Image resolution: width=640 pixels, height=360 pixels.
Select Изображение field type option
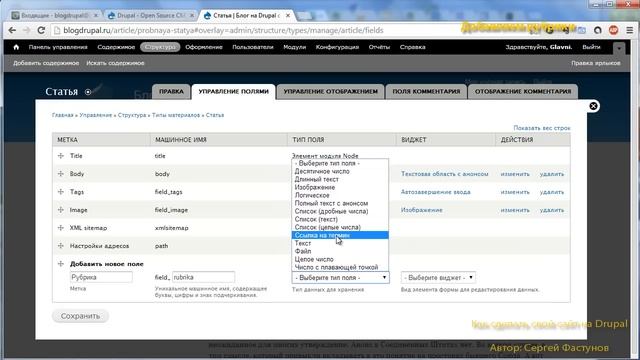340,187
